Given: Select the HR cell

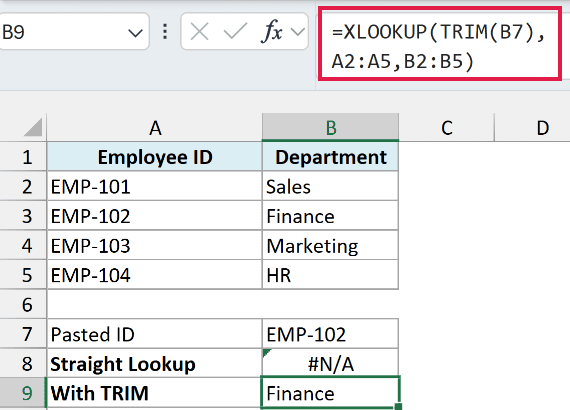Looking at the screenshot, I should [330, 275].
